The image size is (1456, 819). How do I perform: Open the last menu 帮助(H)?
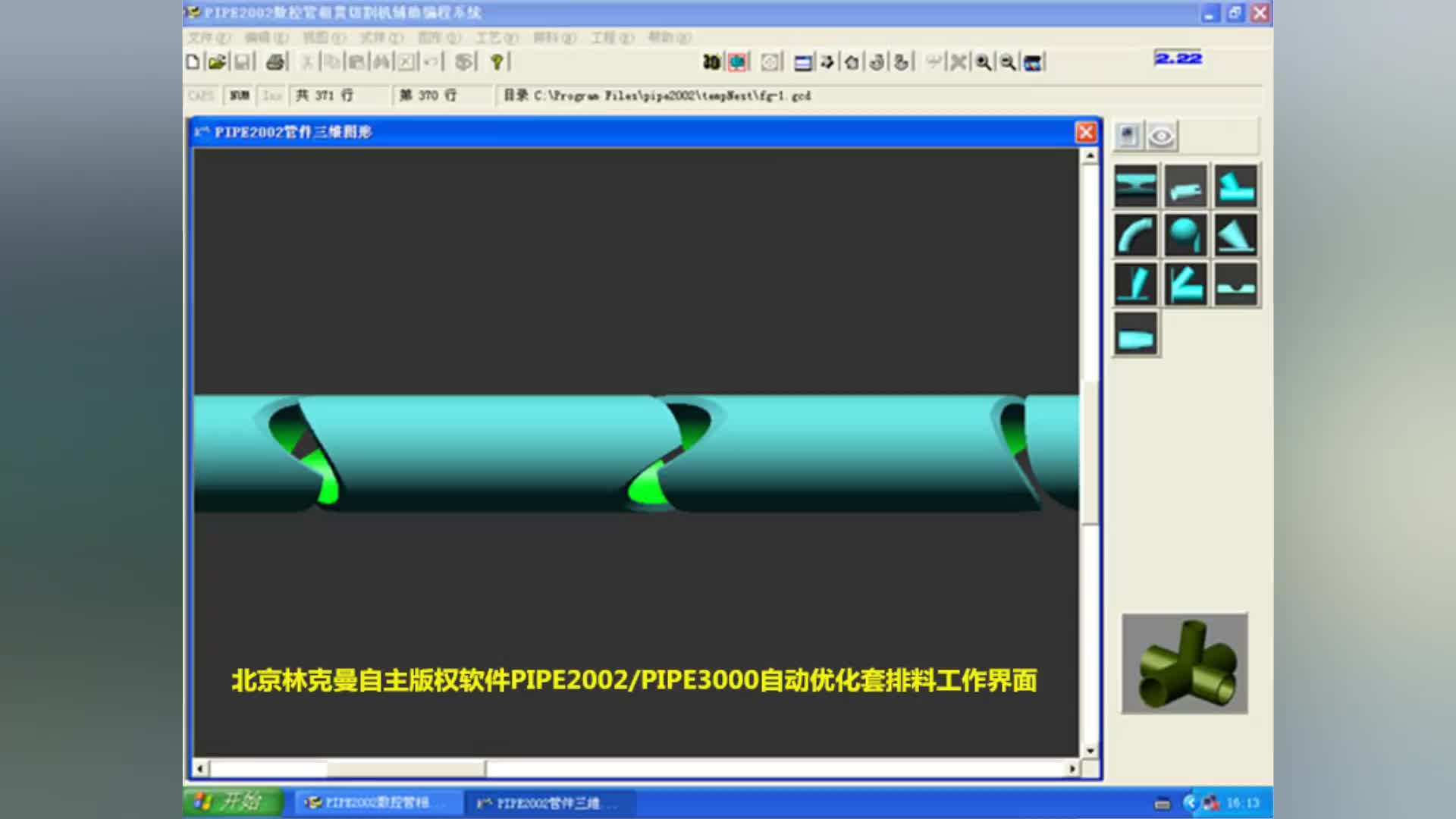670,37
